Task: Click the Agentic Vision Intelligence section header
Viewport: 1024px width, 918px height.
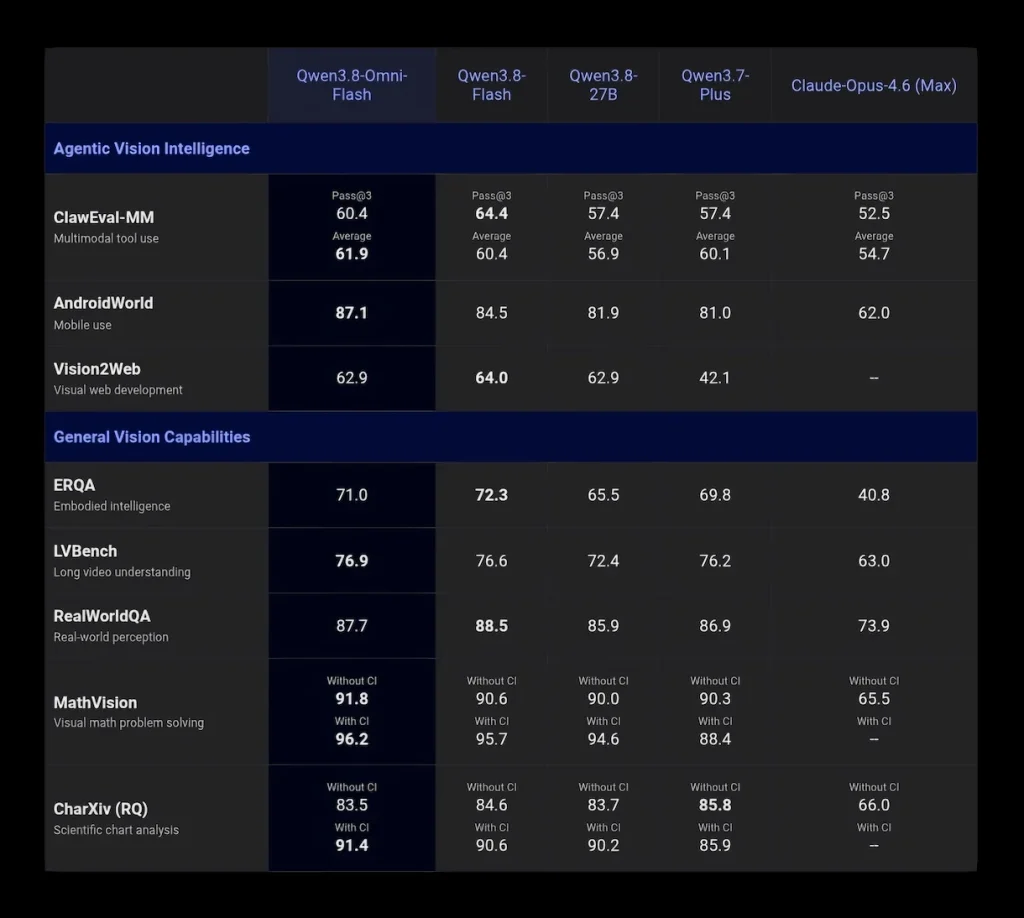Action: pyautogui.click(x=152, y=149)
